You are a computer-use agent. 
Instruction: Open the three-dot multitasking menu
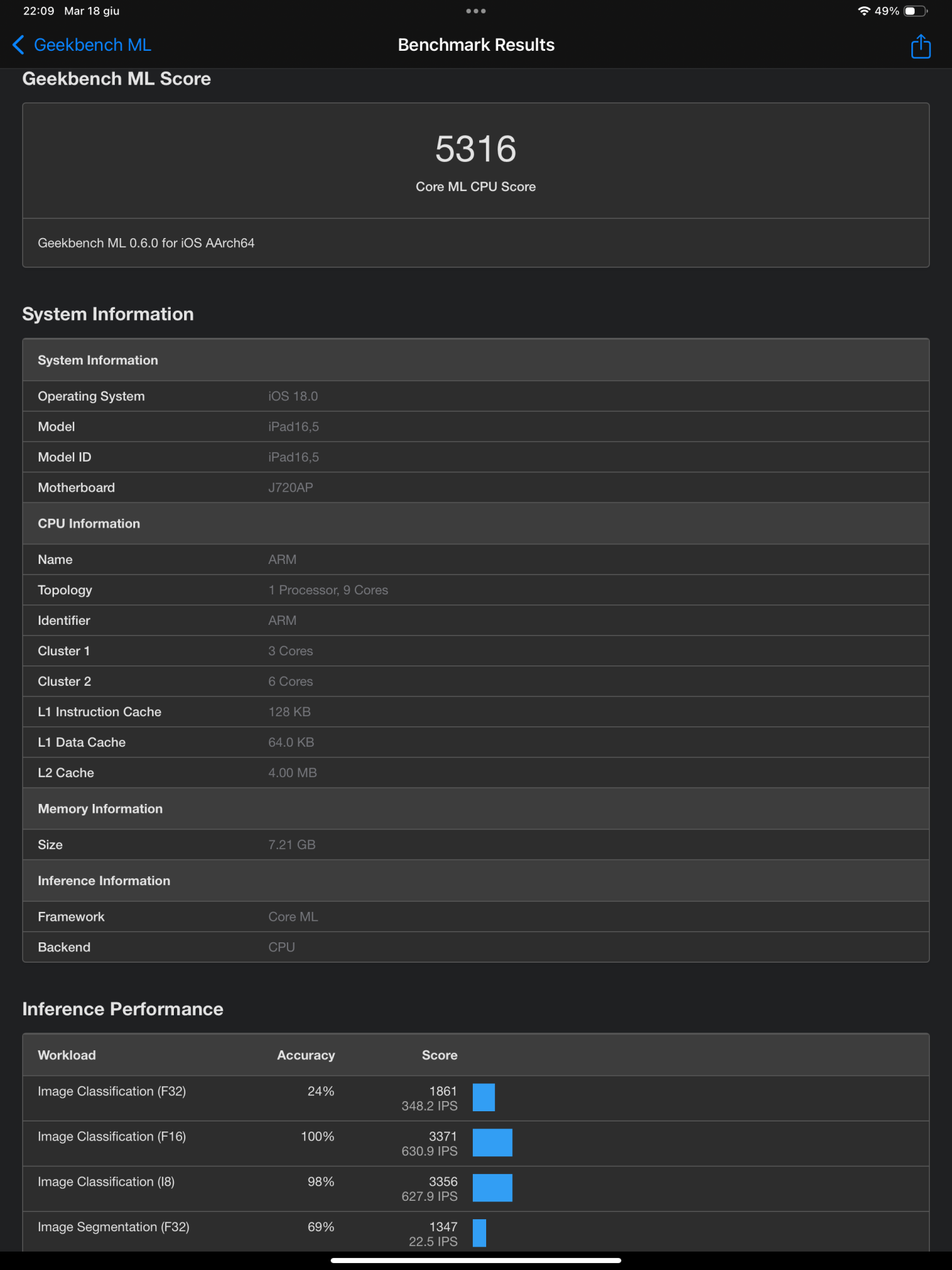[475, 11]
